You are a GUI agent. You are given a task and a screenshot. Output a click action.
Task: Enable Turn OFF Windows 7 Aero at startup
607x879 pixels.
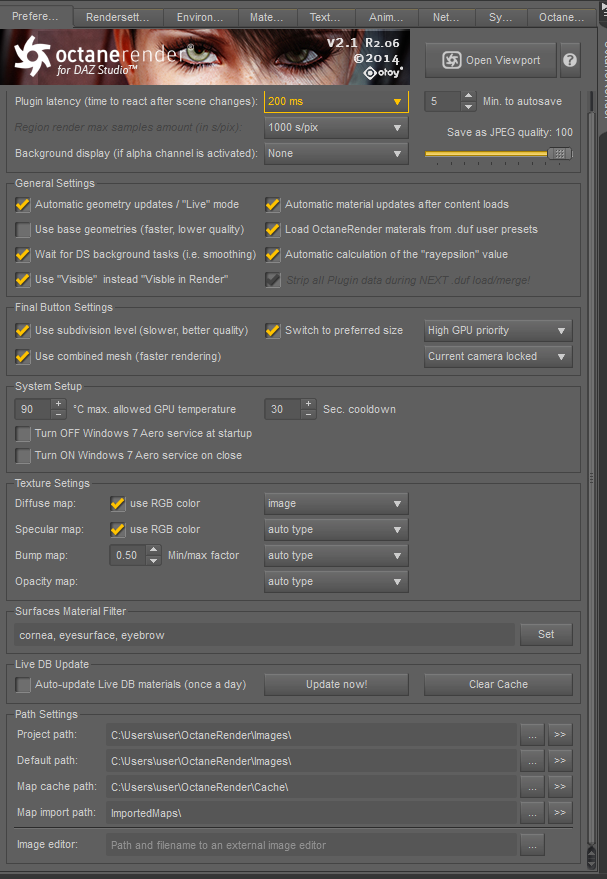pos(23,433)
